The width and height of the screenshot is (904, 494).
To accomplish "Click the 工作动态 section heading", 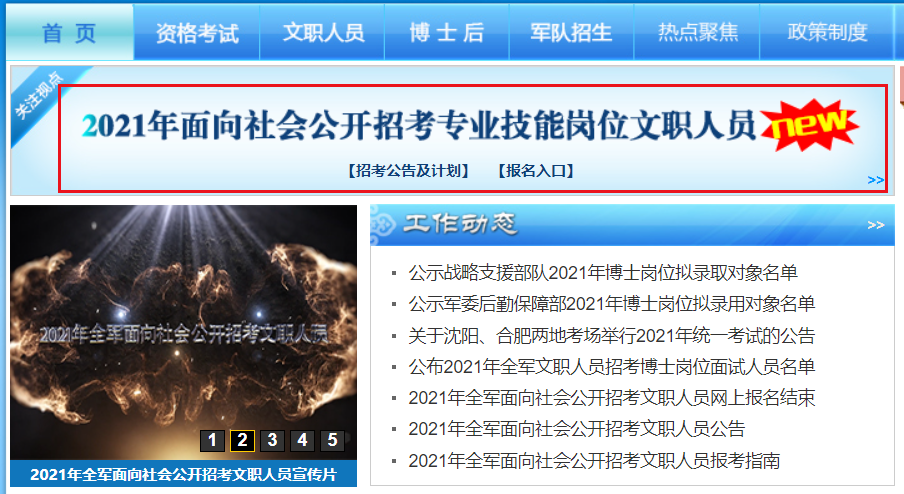I will coord(459,224).
